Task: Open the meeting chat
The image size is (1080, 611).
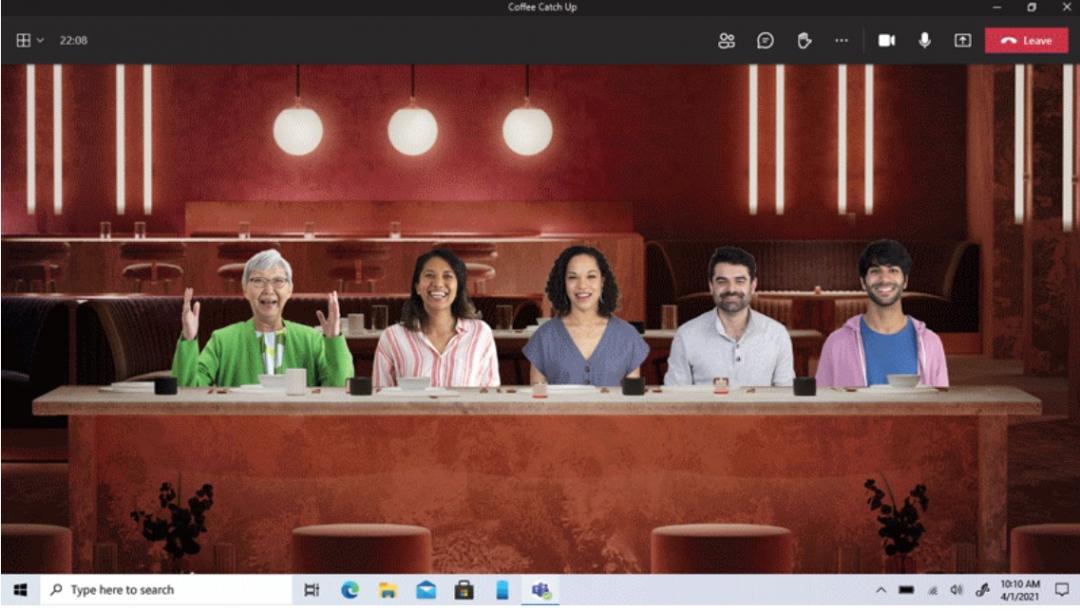Action: [765, 41]
